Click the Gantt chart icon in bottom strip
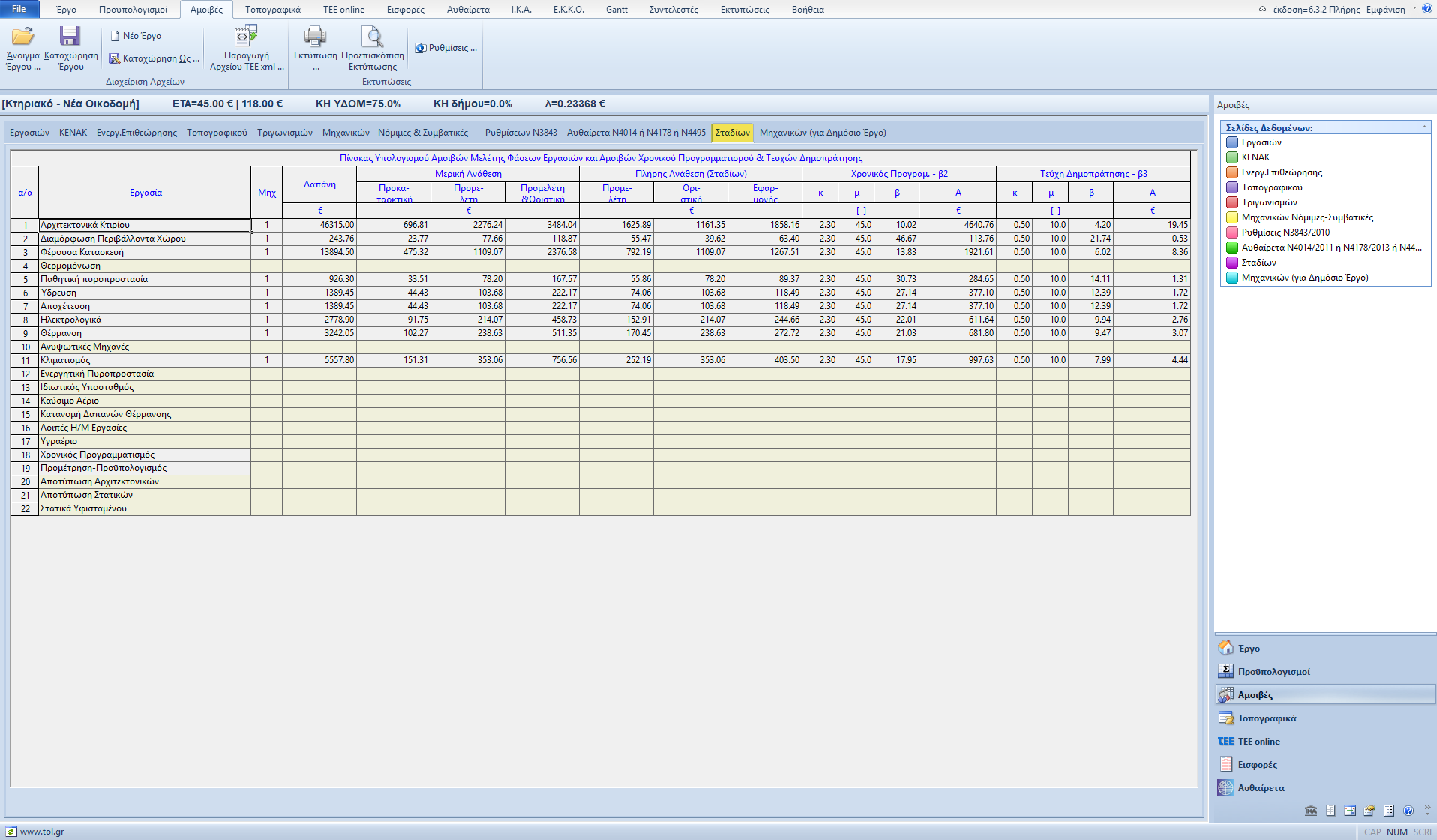 [1350, 811]
